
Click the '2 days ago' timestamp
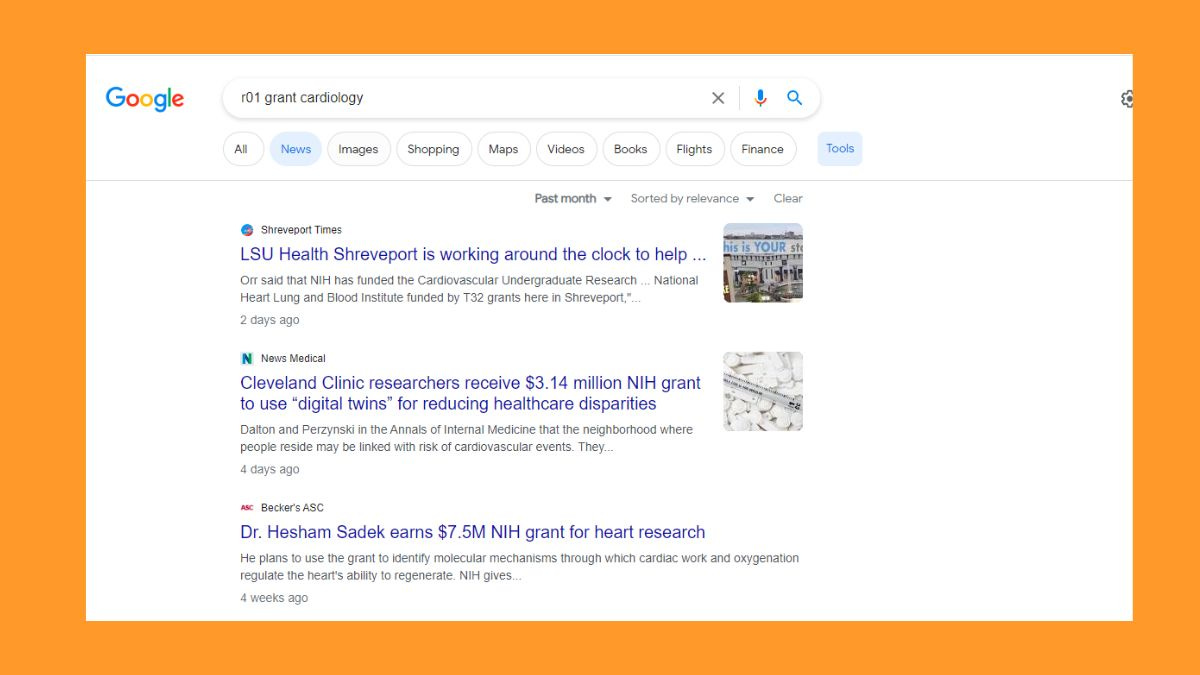(x=270, y=320)
